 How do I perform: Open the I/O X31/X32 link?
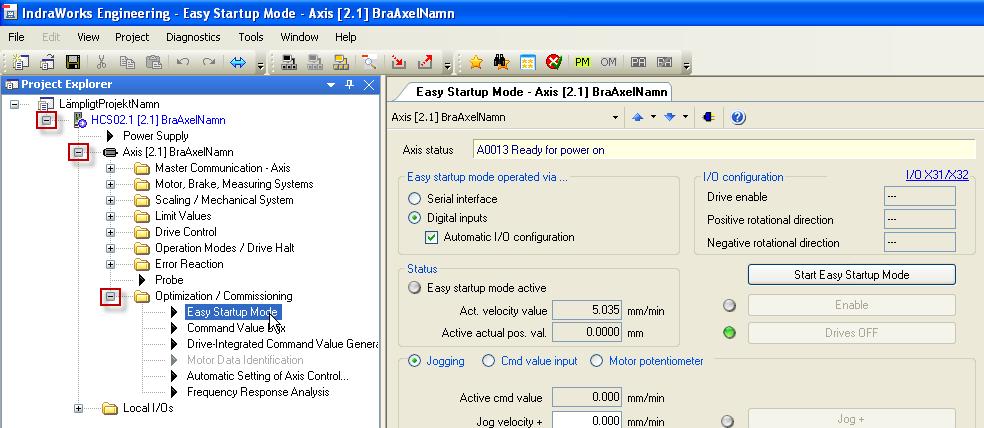click(x=937, y=175)
